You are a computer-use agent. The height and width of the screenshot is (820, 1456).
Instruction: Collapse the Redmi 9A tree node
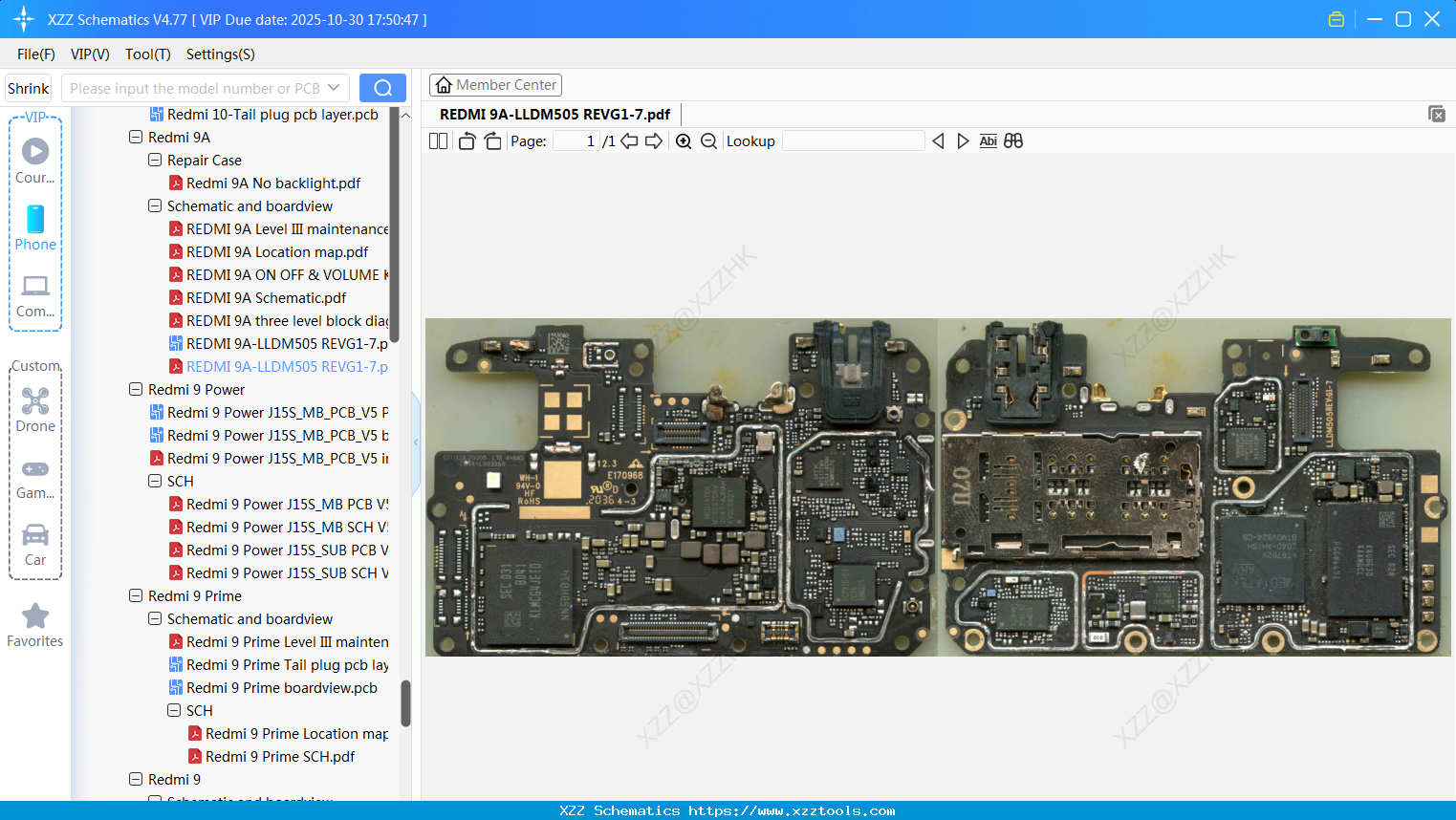tap(136, 137)
